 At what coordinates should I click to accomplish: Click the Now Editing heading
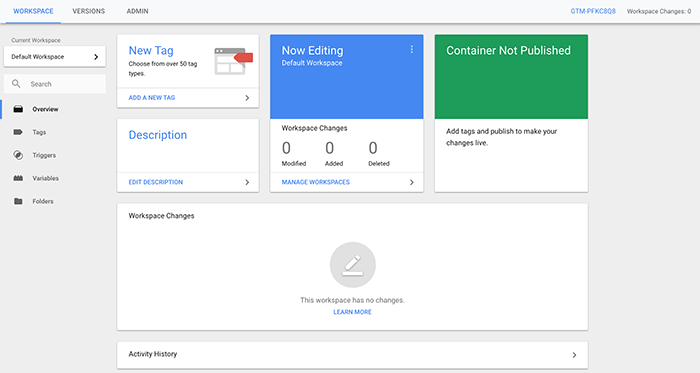312,50
